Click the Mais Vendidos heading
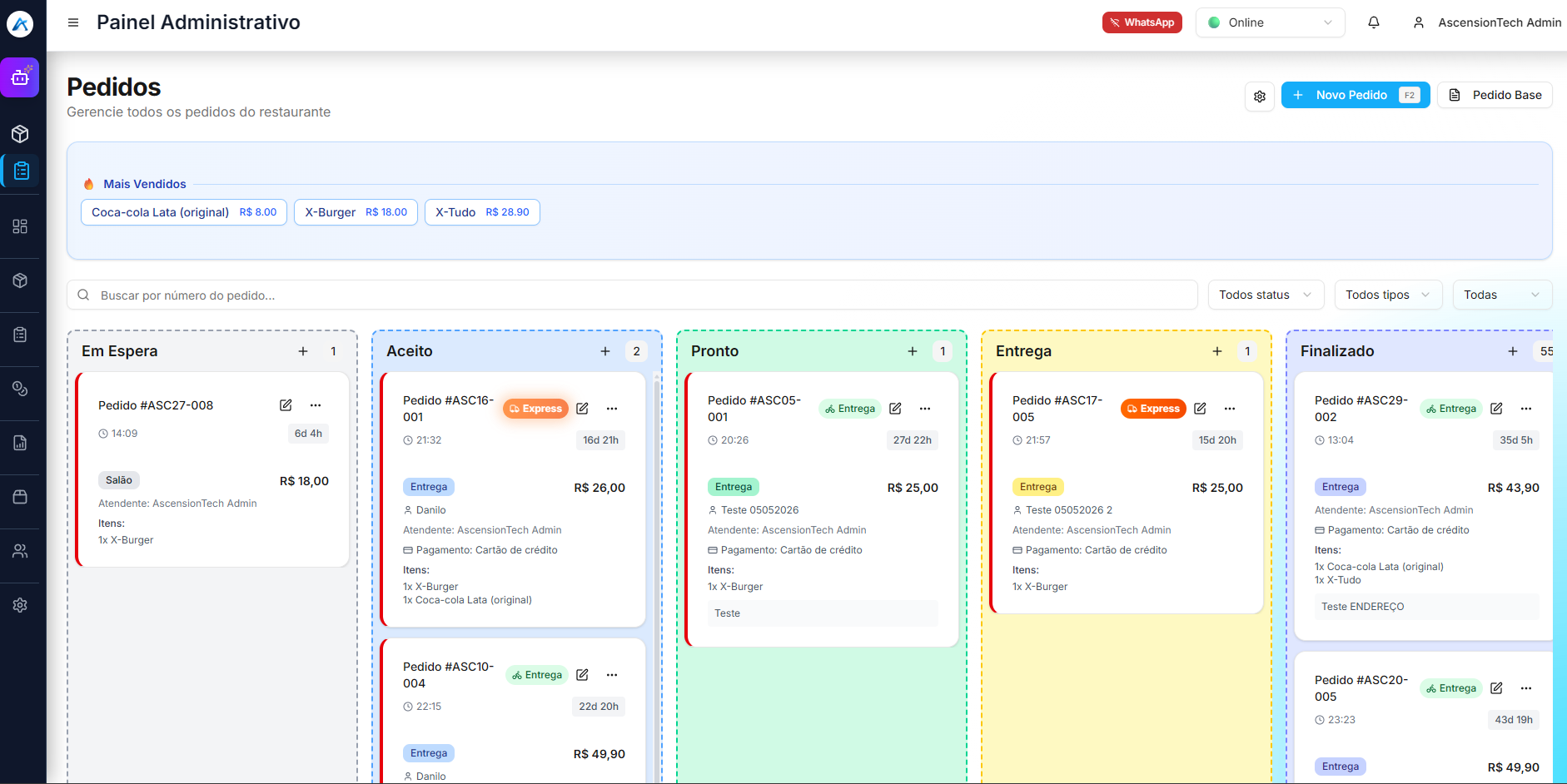Viewport: 1567px width, 784px height. click(145, 184)
